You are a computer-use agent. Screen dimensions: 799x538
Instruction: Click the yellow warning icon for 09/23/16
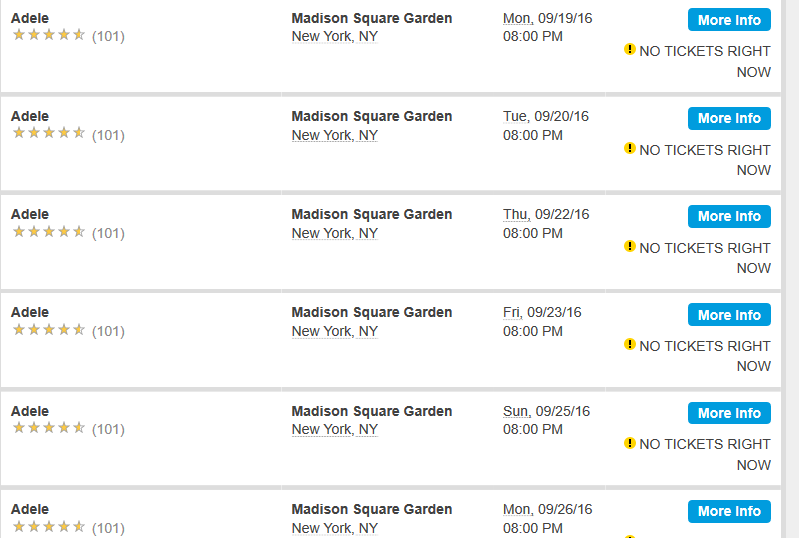tap(630, 344)
